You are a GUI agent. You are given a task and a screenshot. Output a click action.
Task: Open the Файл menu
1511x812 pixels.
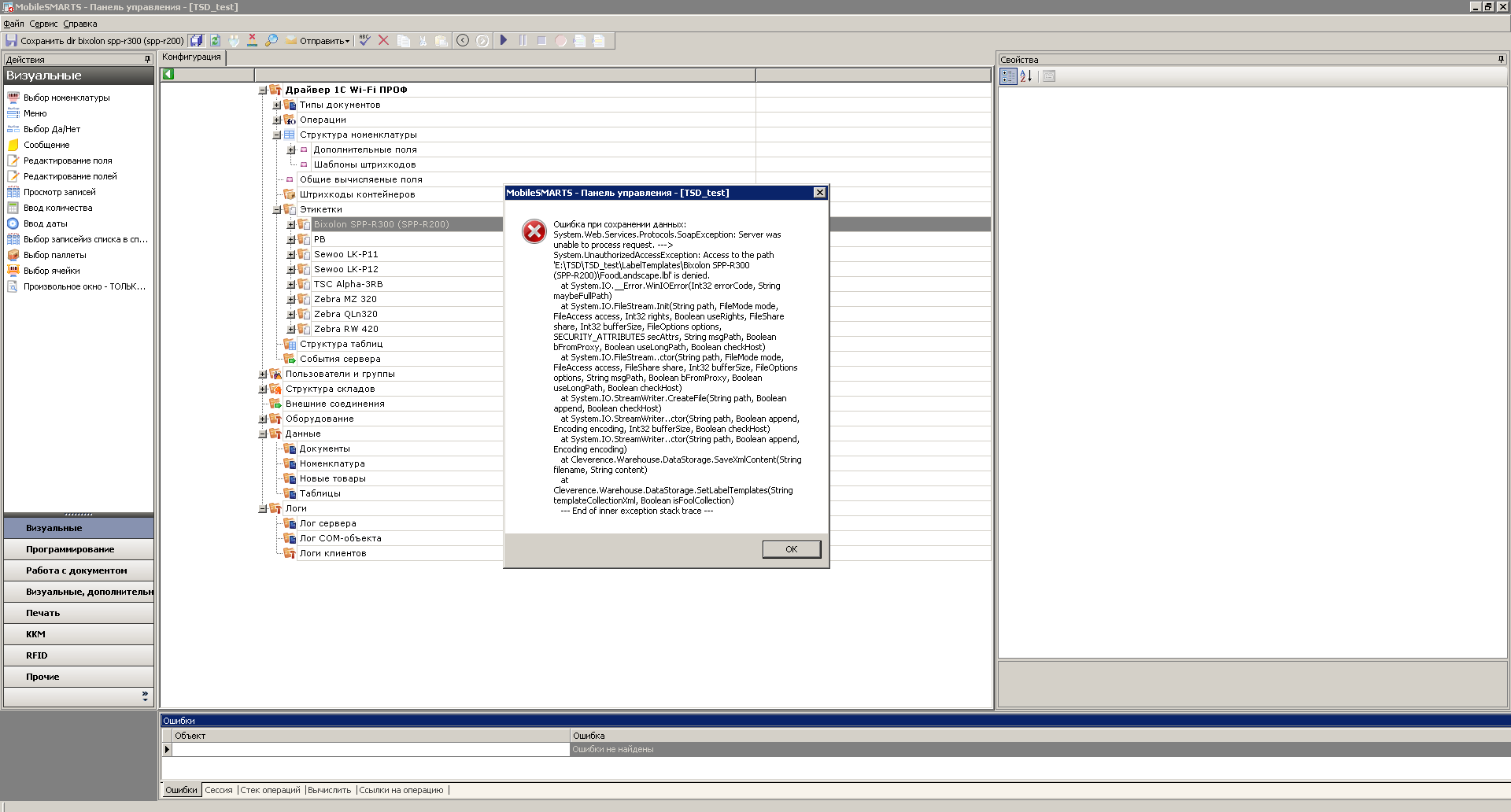pos(13,24)
